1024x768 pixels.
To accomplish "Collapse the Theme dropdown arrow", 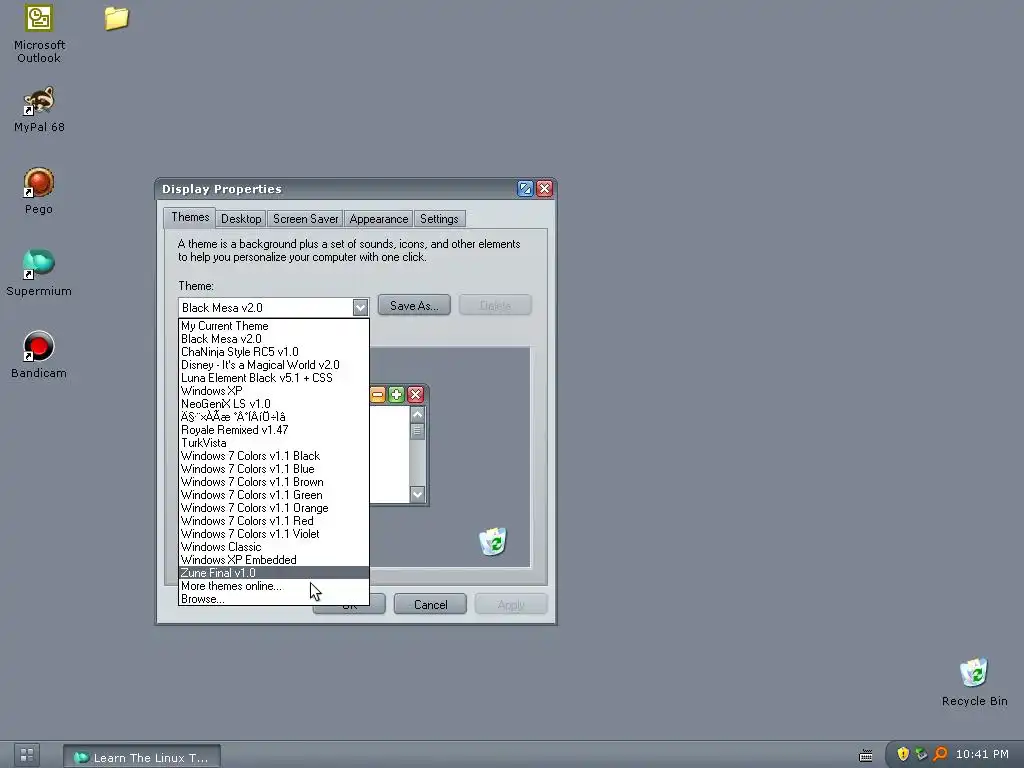I will [360, 307].
